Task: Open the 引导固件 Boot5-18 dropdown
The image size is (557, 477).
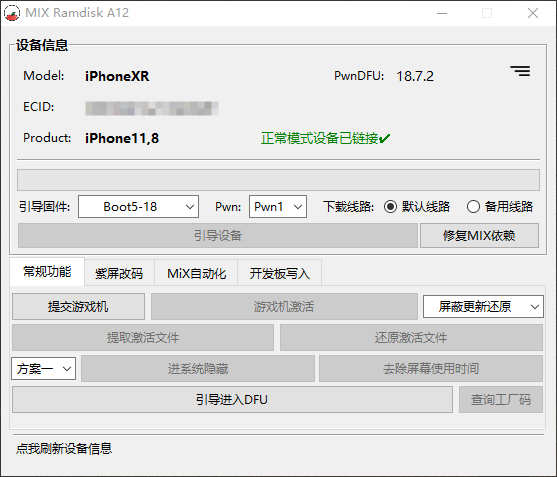Action: coord(139,206)
